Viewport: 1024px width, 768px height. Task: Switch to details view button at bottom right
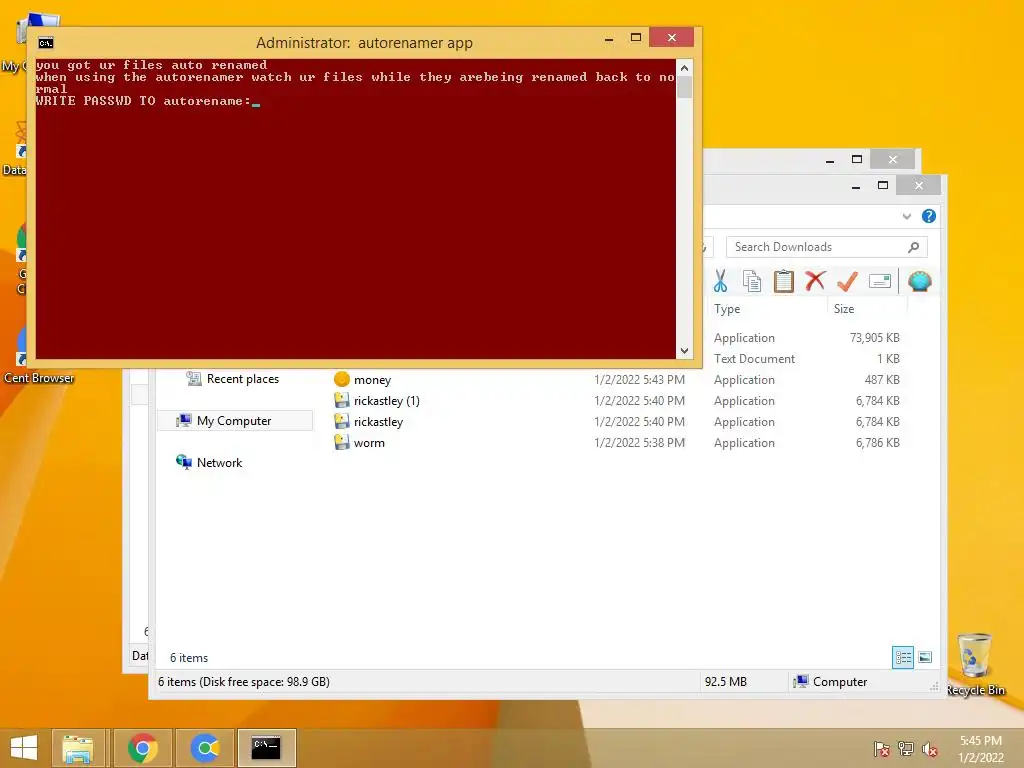903,657
